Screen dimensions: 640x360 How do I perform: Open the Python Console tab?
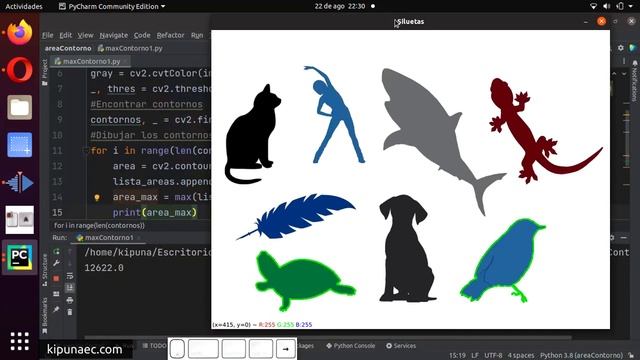click(x=350, y=346)
